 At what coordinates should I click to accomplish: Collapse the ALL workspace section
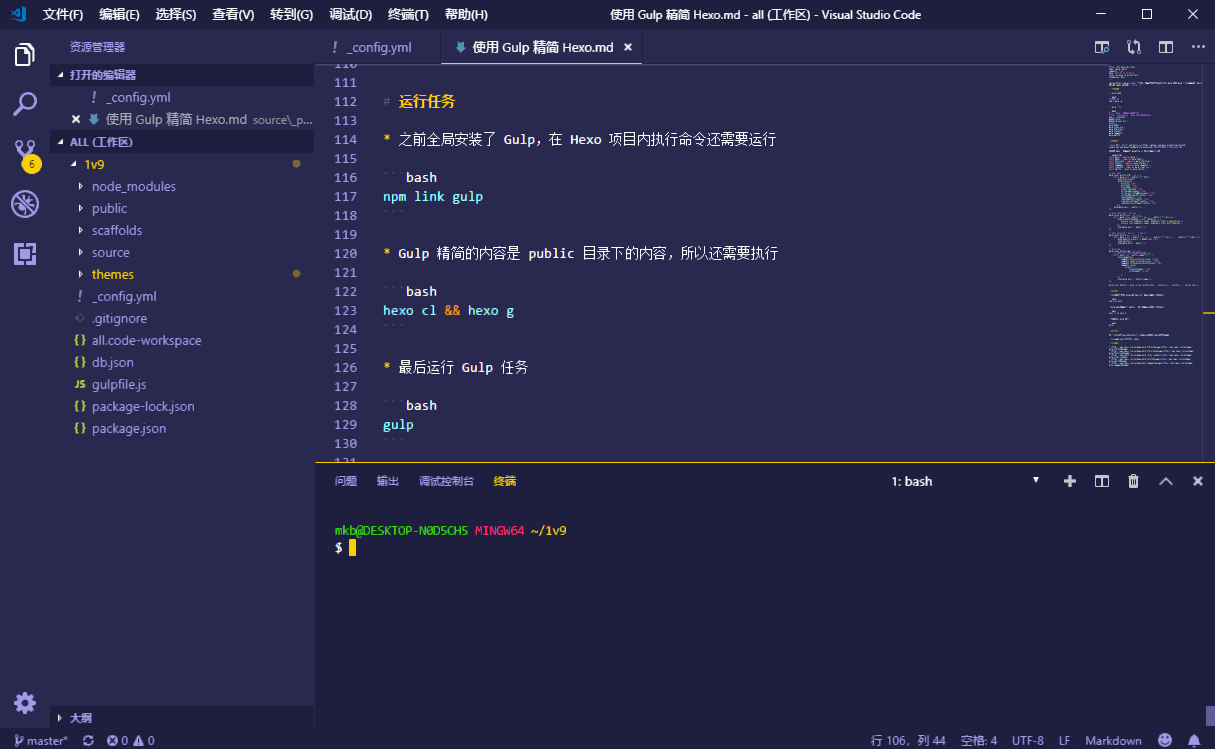tap(183, 142)
